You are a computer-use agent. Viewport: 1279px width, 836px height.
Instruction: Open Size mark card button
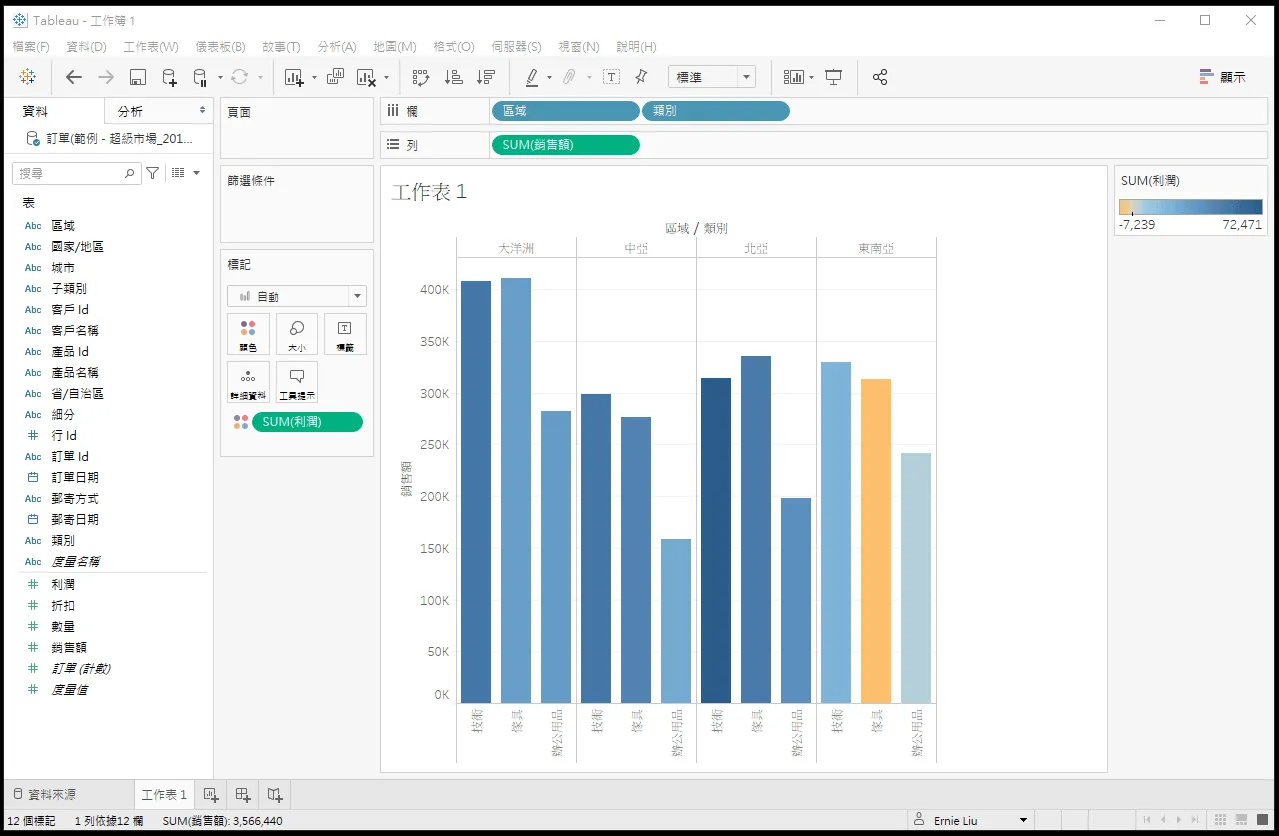click(297, 334)
